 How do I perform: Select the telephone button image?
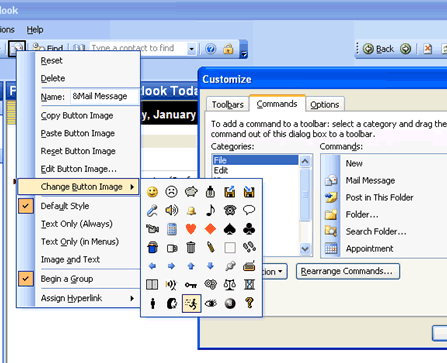pyautogui.click(x=230, y=210)
